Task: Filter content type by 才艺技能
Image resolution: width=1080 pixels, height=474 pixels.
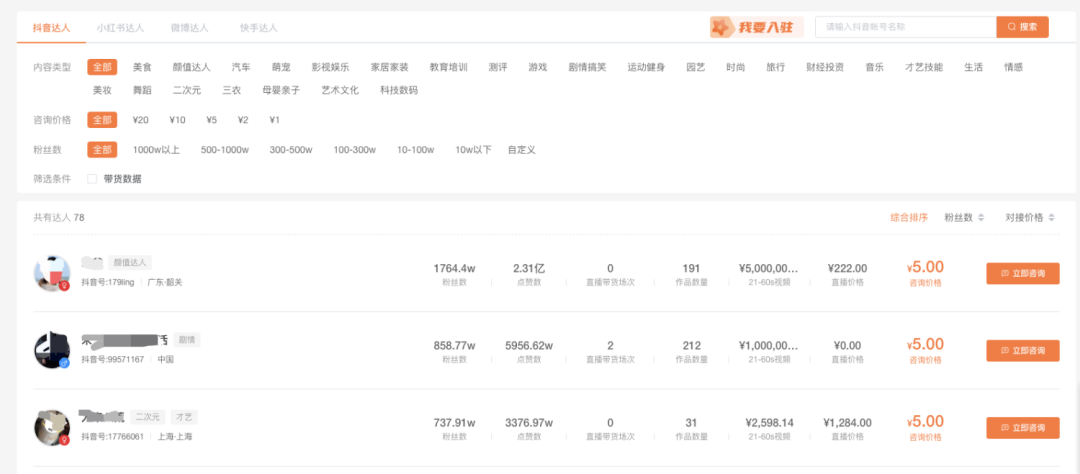Action: coord(924,68)
